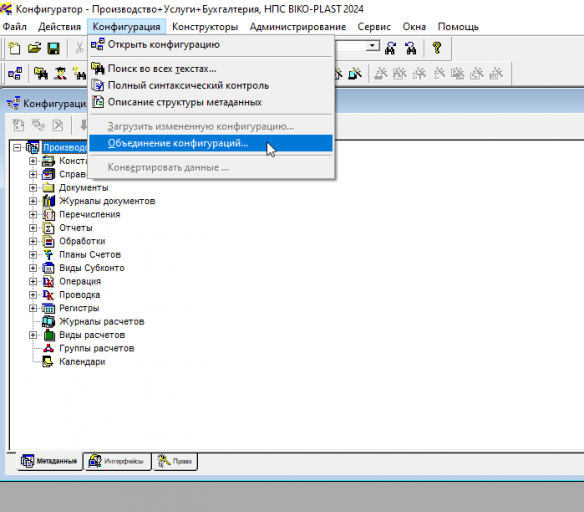Choose Описание структуры метаданных menu entry
Viewport: 584px width, 512px height.
pos(211,102)
